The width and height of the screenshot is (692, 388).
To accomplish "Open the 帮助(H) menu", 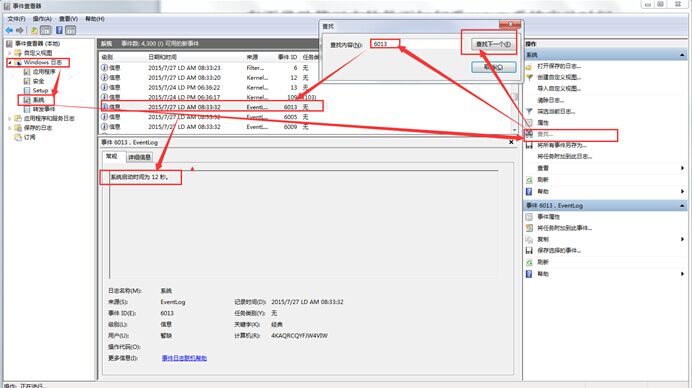I will tap(94, 19).
